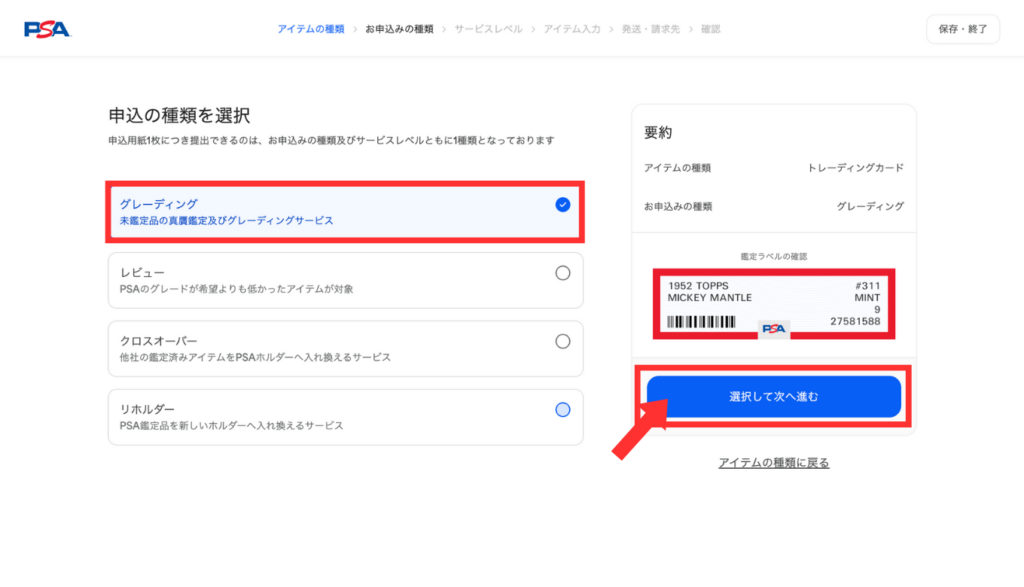This screenshot has width=1024, height=587.
Task: Click the レビュー description about PSAのグレード
Action: point(236,289)
